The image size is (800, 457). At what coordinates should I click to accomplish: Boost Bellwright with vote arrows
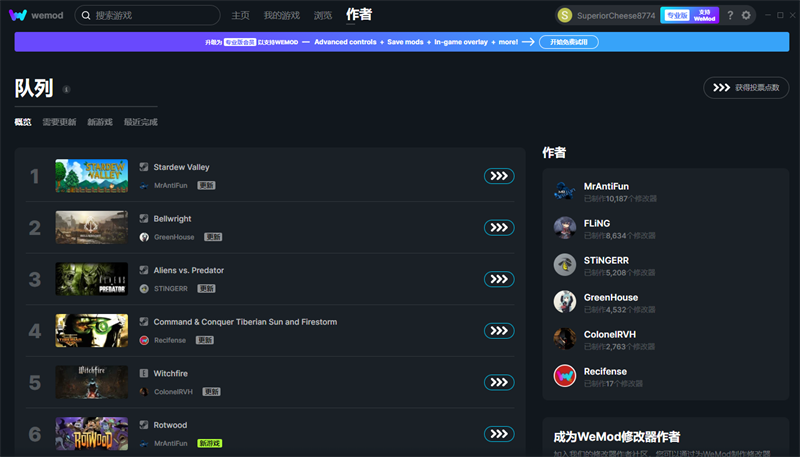[x=499, y=227]
